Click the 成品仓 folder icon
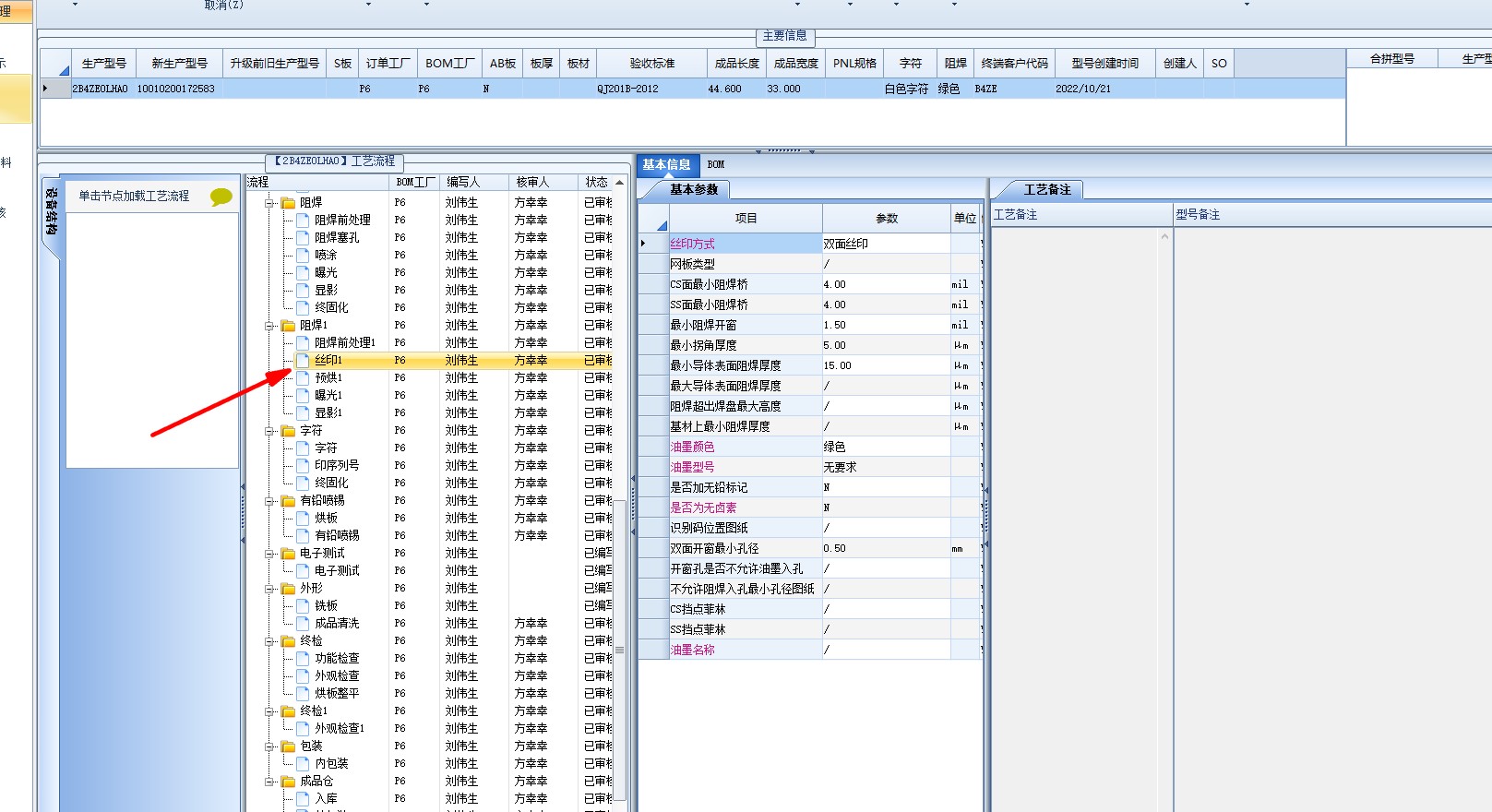Screen dimensions: 1492x812 tap(288, 781)
